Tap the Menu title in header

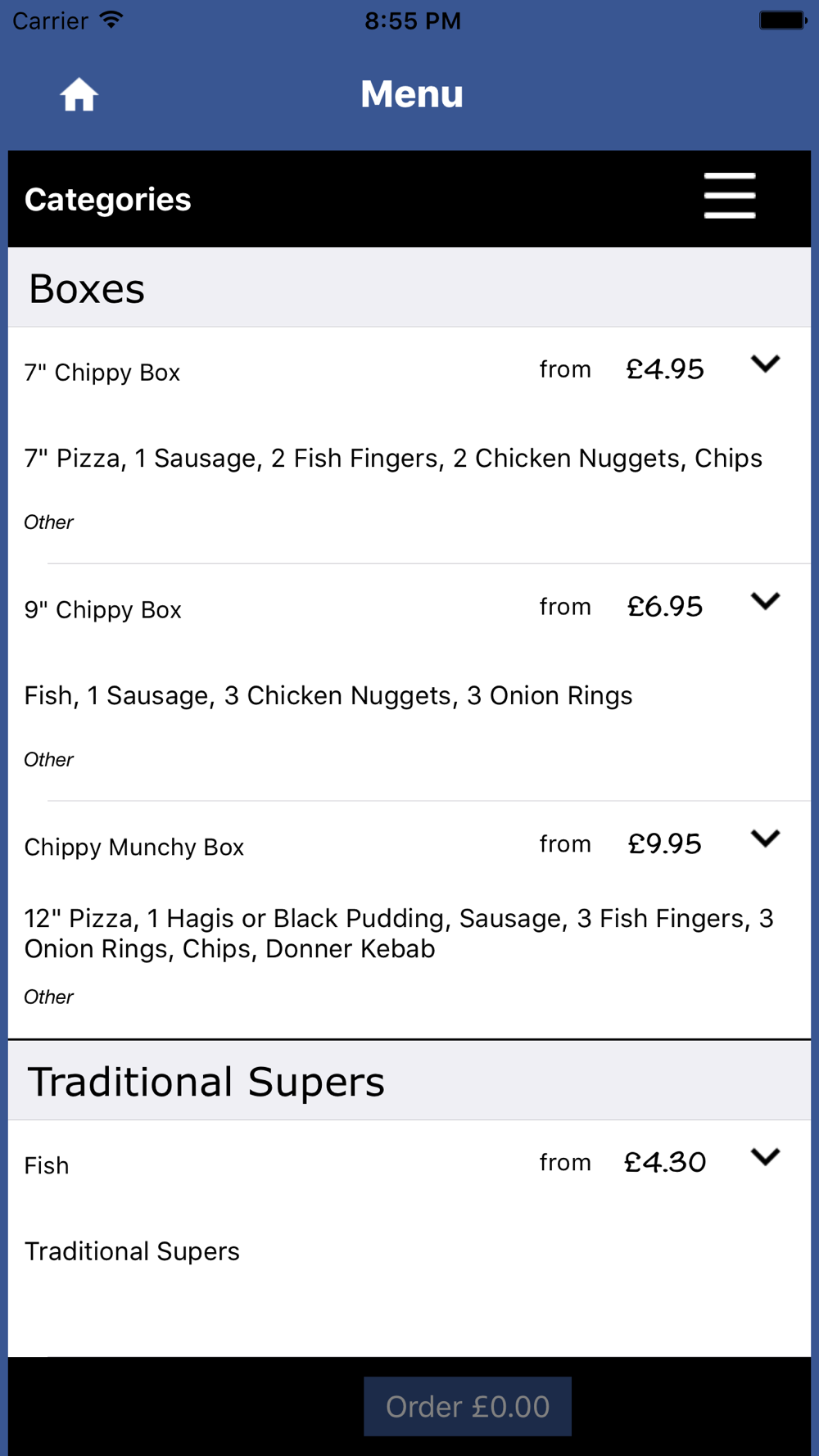pyautogui.click(x=412, y=94)
